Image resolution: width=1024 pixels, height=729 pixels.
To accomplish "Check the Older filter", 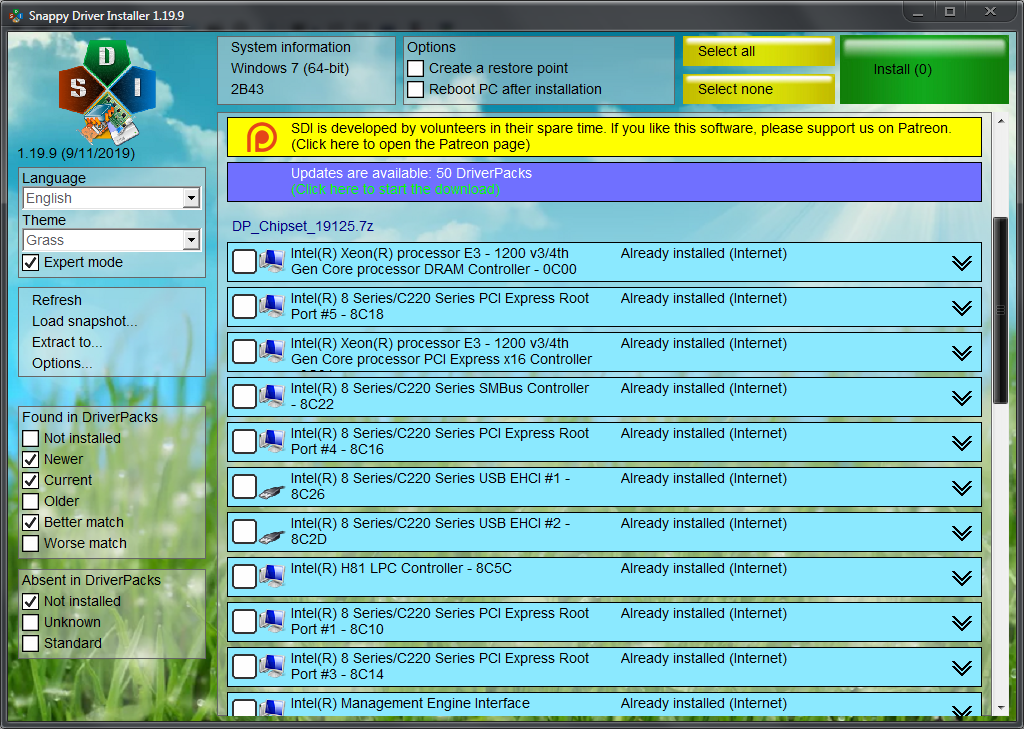I will click(x=31, y=501).
